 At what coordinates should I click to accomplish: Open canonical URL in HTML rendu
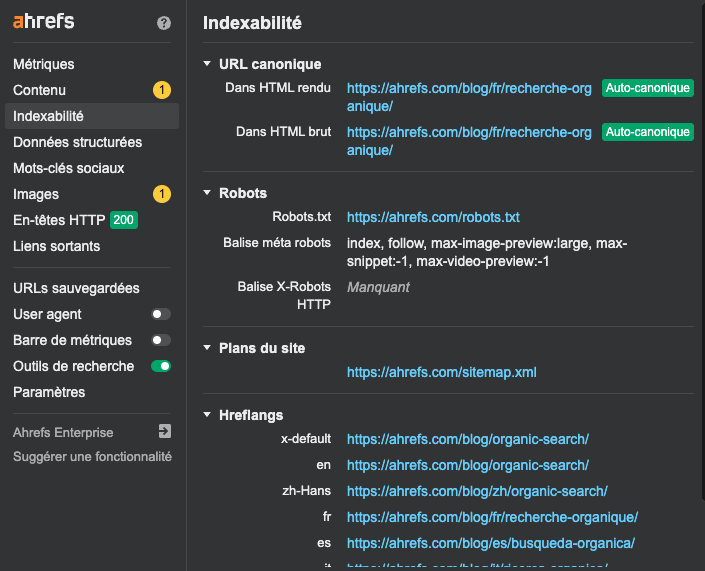pos(469,97)
